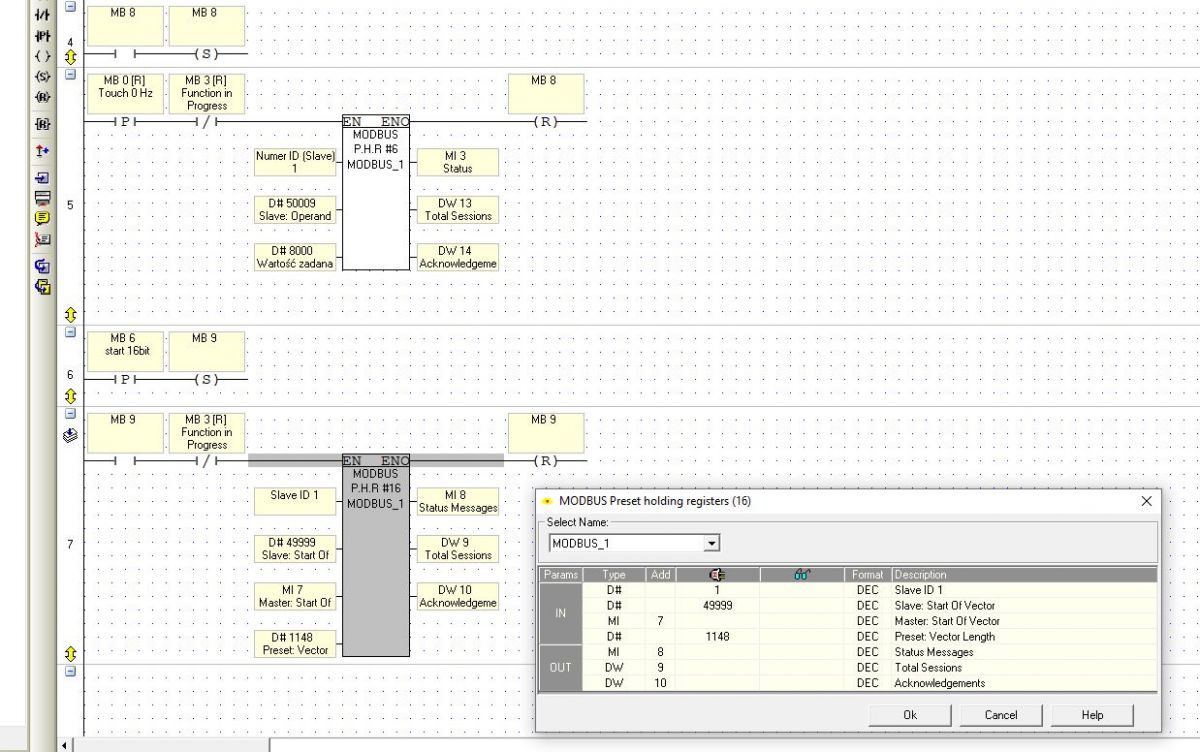Click the horizontal scrollbar thumb at bottom
This screenshot has height=752, width=1200.
(173, 745)
